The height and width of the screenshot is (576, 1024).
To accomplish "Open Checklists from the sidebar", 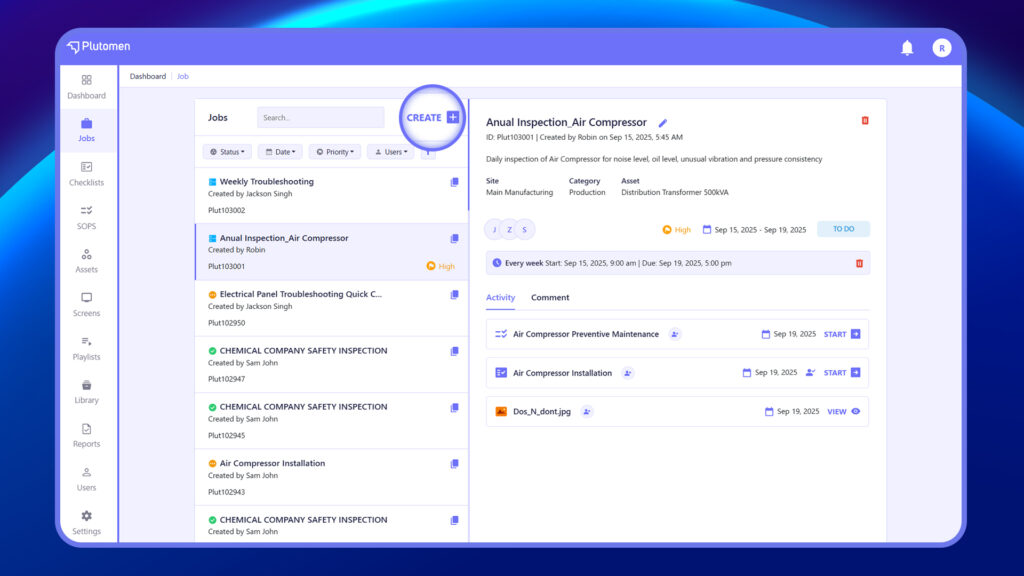I will [86, 174].
